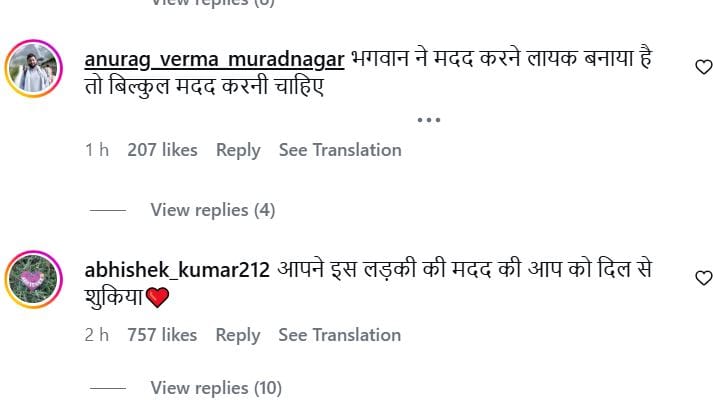
Task: Select abhishek's Hindi comment text
Action: pos(480,270)
